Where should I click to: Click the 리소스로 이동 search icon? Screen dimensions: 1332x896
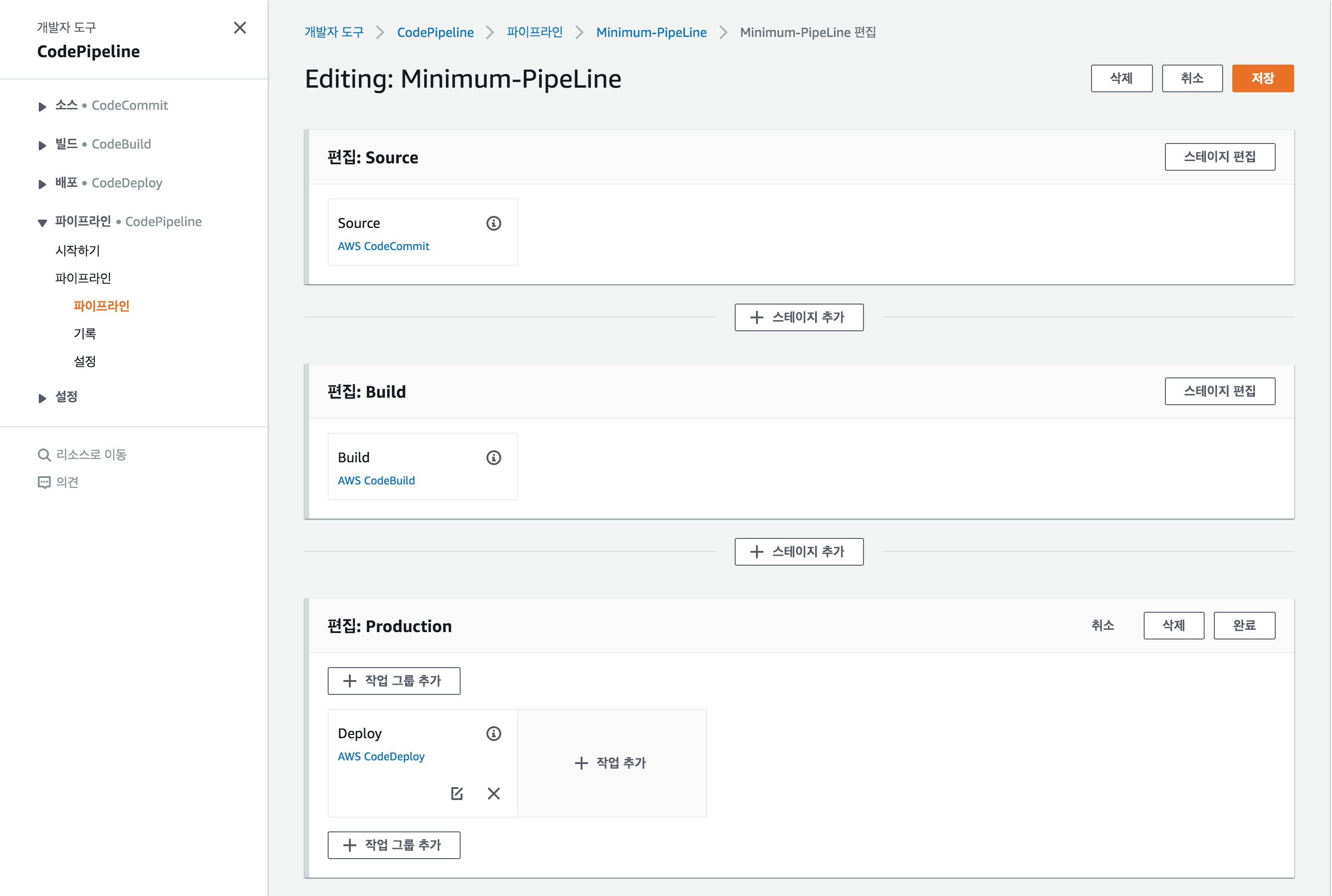click(44, 455)
